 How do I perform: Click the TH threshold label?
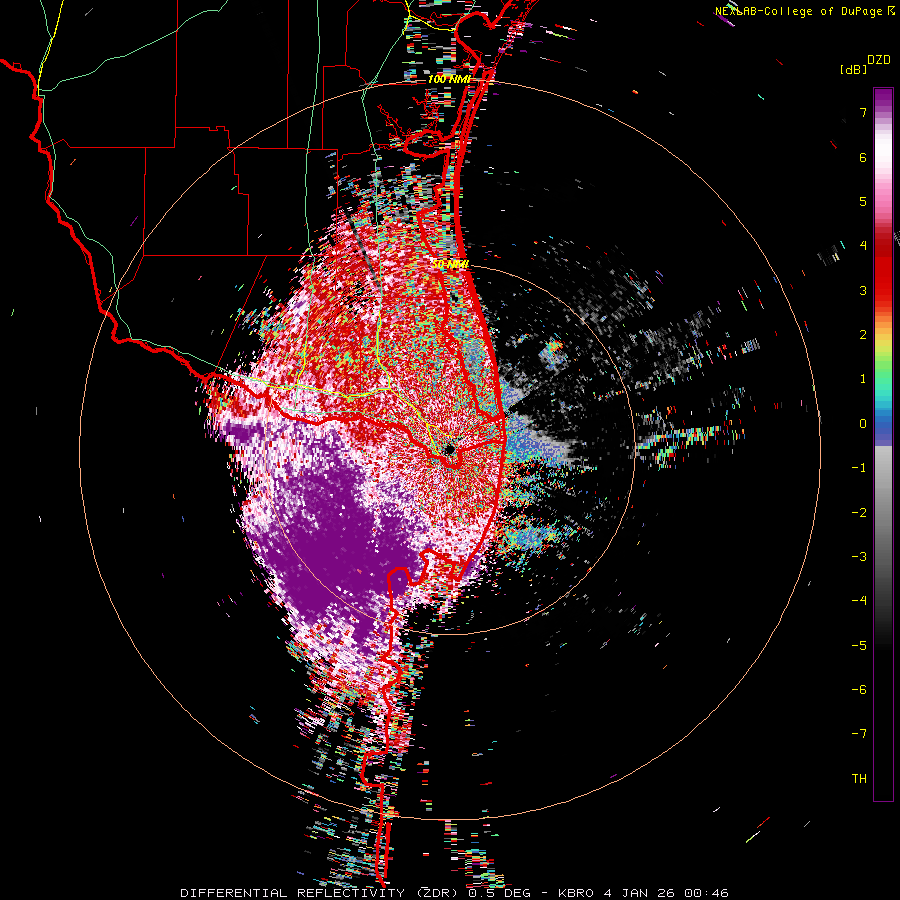coord(859,778)
